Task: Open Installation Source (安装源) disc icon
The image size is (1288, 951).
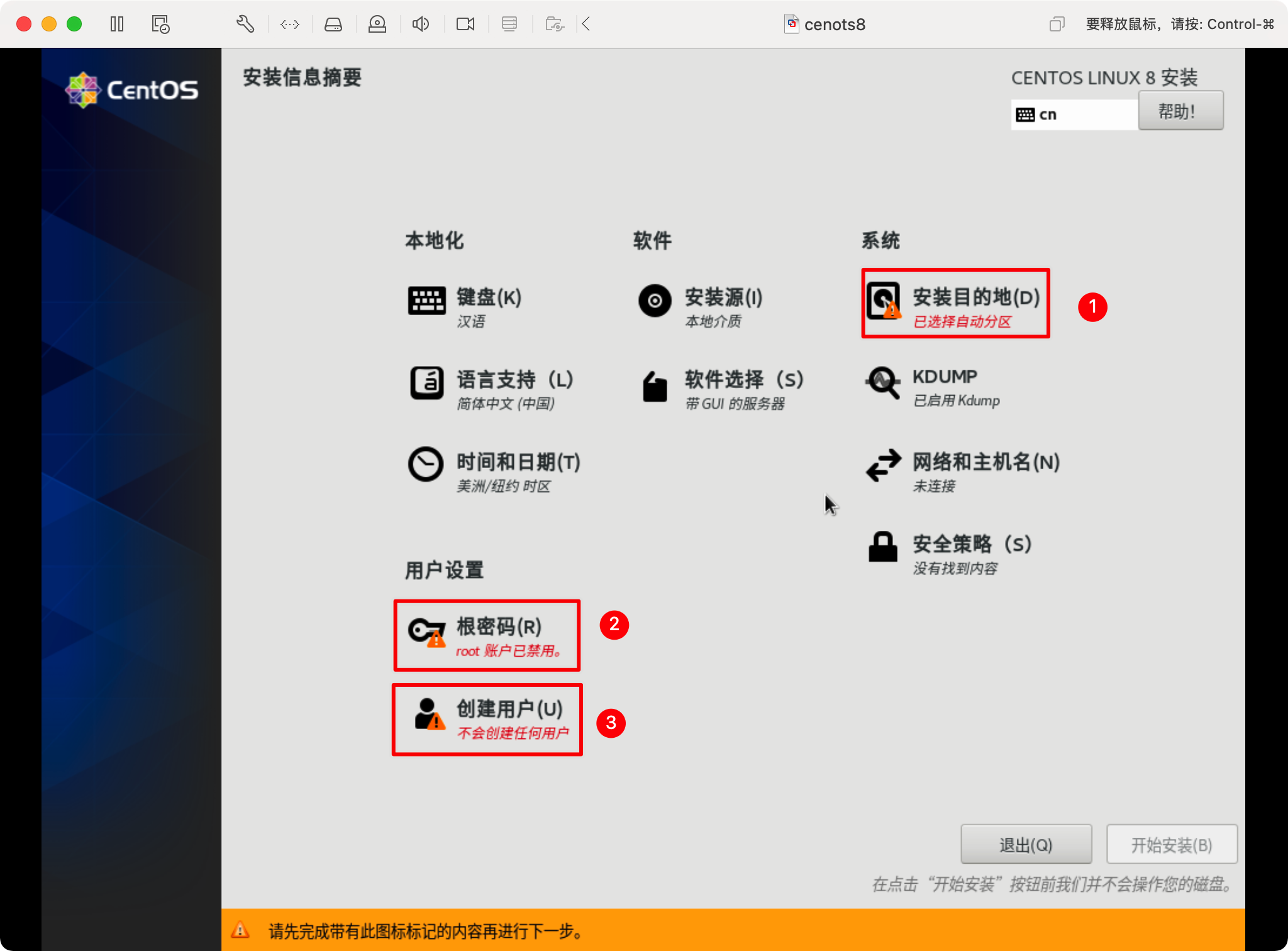Action: pos(655,301)
